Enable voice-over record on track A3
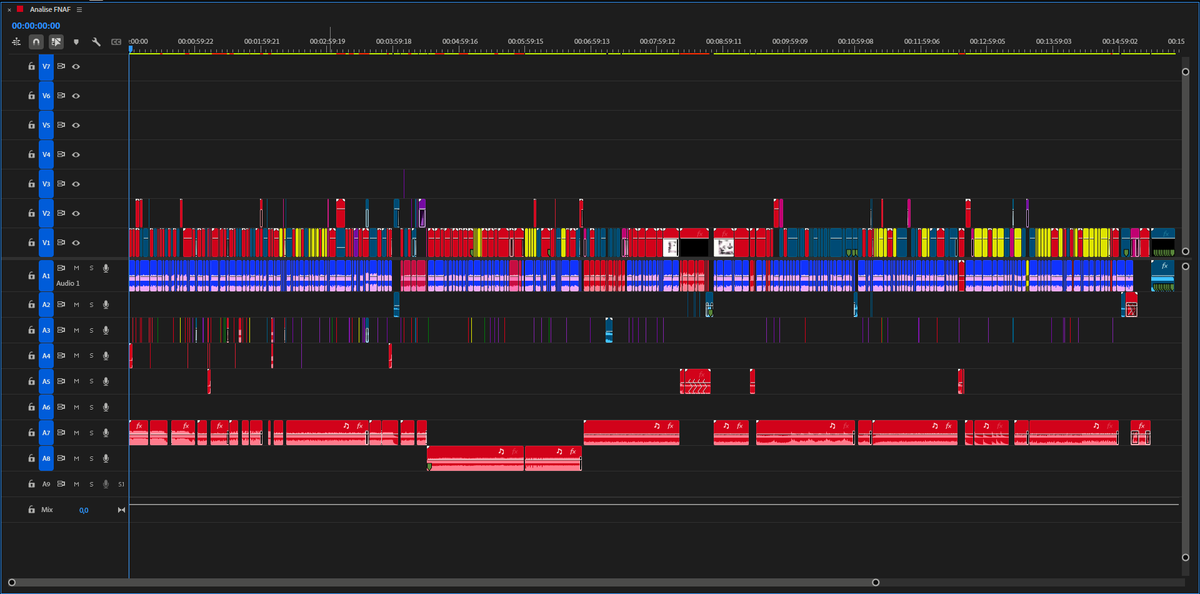This screenshot has height=594, width=1200. point(105,330)
